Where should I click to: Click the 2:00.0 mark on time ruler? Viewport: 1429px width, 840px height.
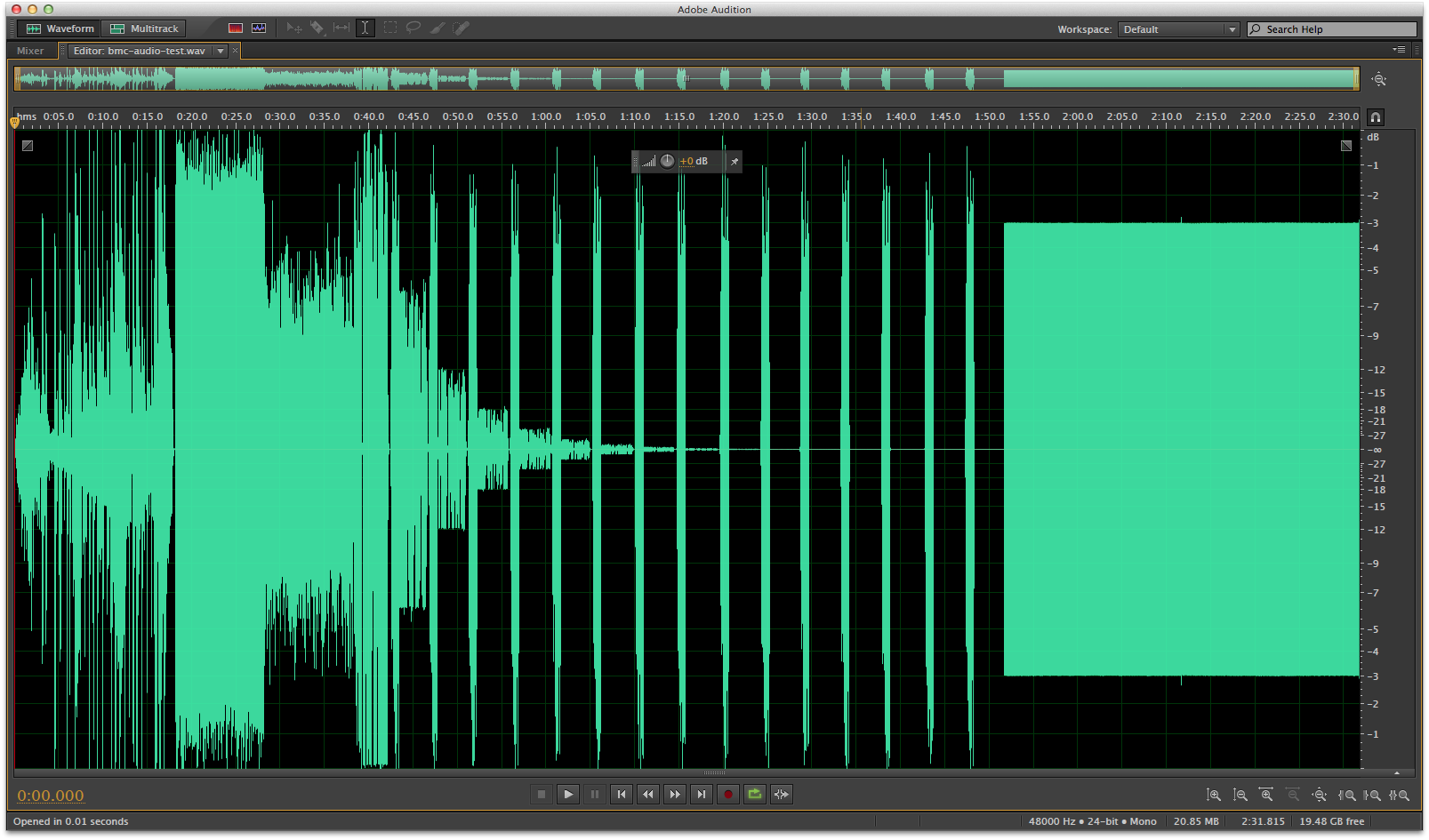(x=1078, y=116)
